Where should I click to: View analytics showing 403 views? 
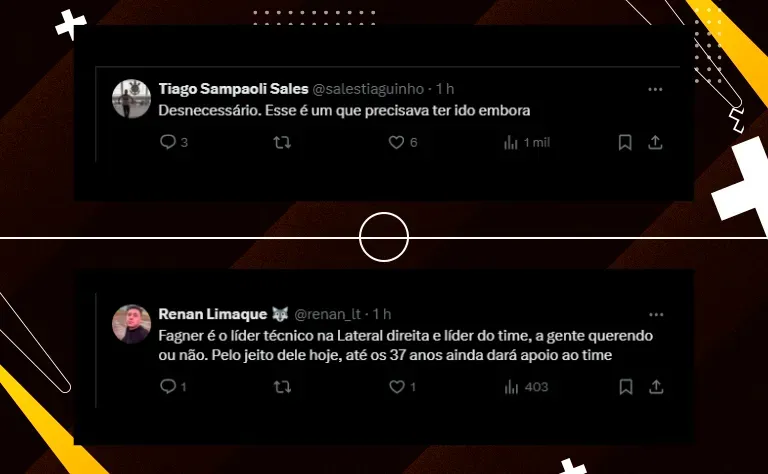tap(526, 387)
